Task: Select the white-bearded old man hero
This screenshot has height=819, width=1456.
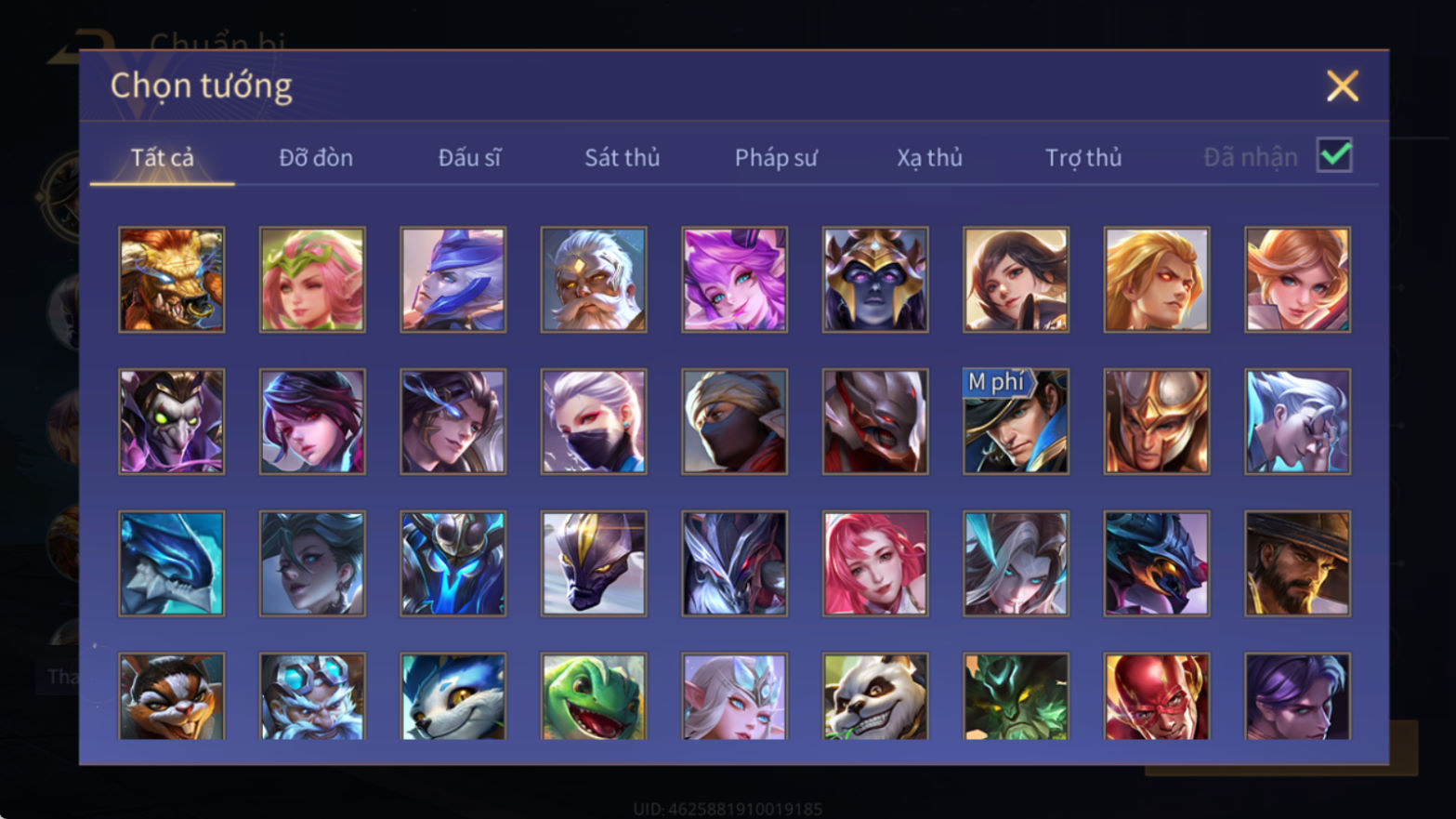Action: click(594, 280)
